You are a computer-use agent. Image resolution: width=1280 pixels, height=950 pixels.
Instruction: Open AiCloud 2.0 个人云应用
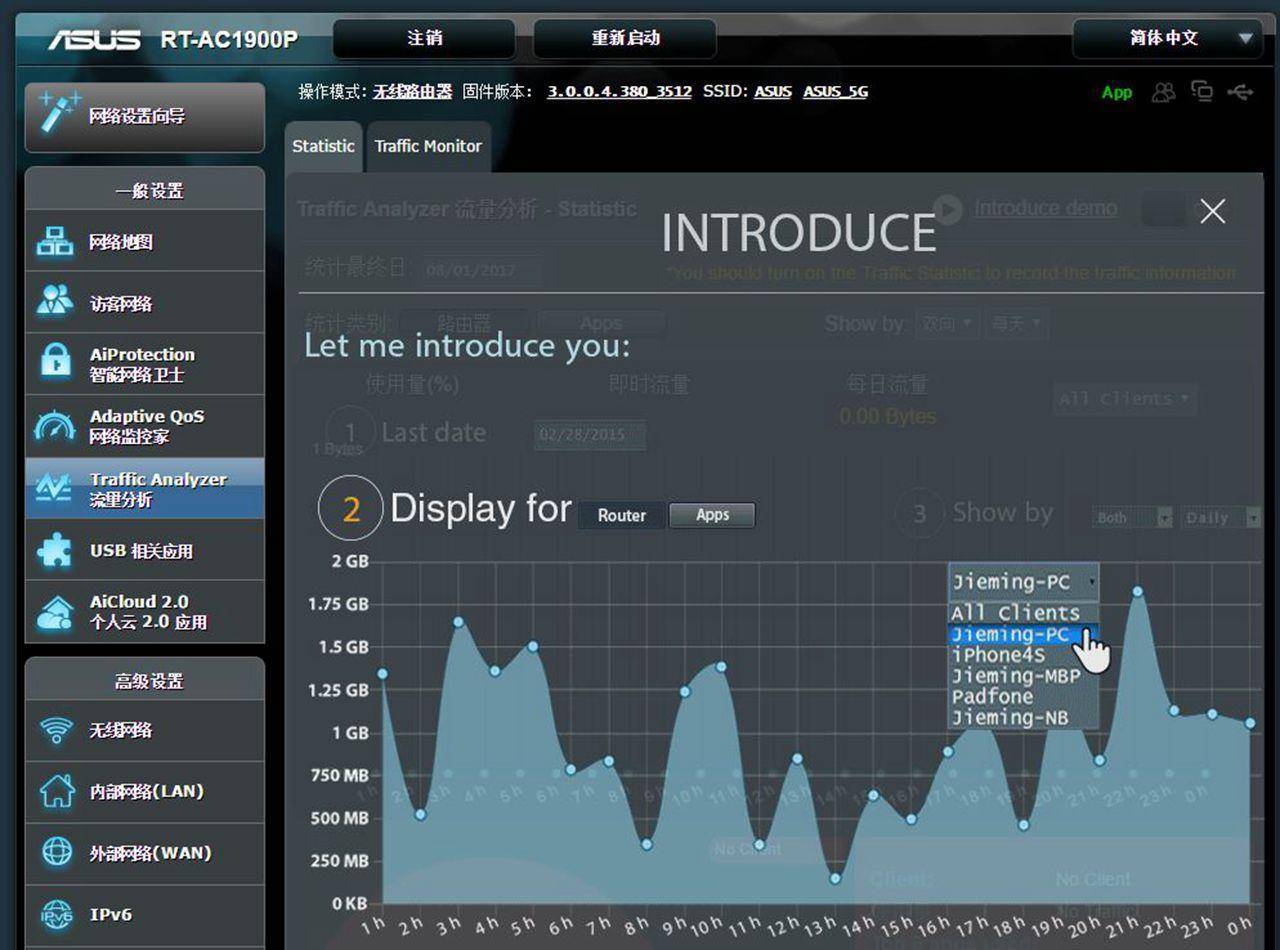coord(145,612)
